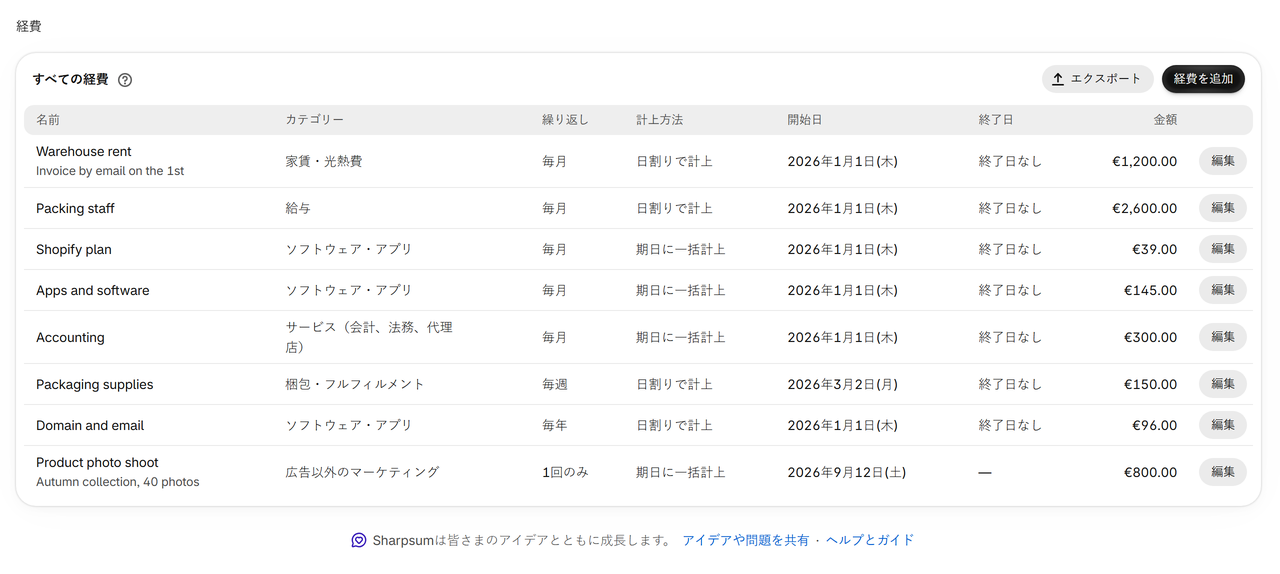Viewport: 1280px width, 574px height.
Task: Click the 開始日 column header
Action: coord(805,120)
